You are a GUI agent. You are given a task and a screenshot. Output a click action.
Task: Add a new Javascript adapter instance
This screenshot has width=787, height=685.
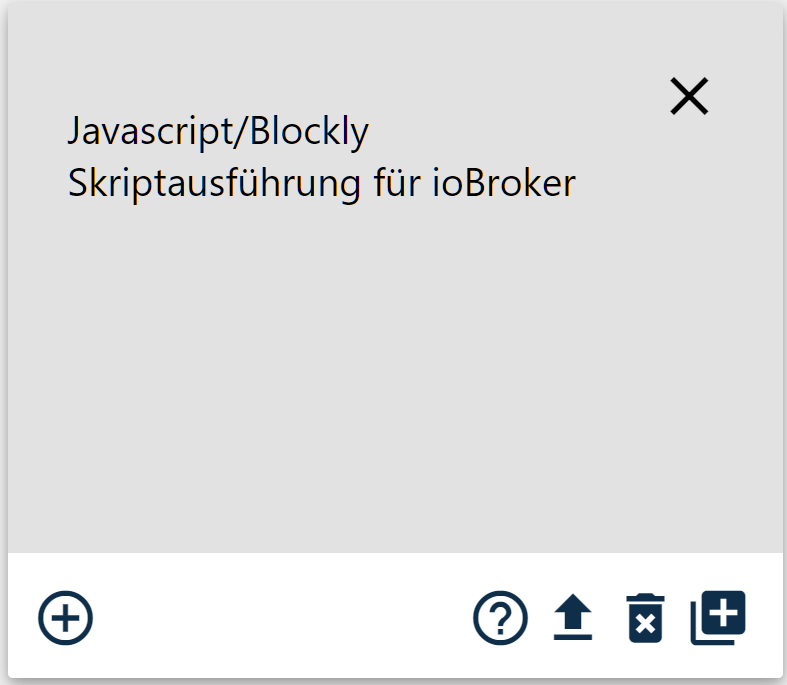(65, 618)
